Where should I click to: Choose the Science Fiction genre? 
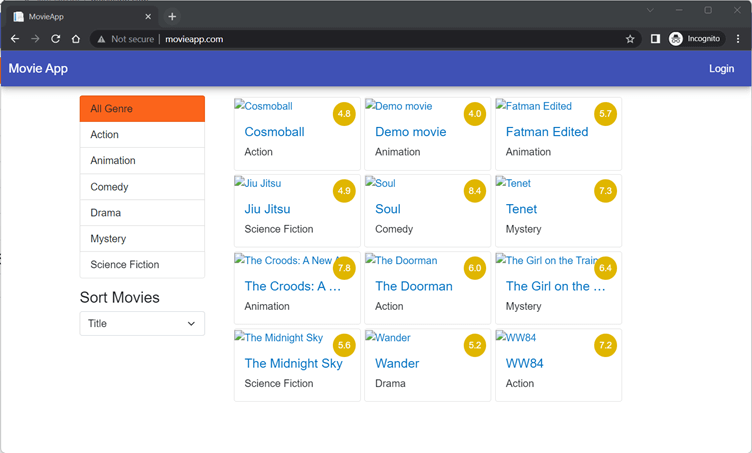click(142, 265)
